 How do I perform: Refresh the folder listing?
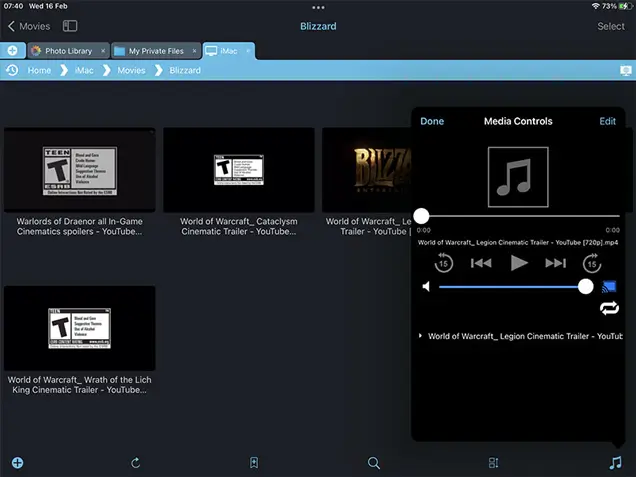[135, 462]
